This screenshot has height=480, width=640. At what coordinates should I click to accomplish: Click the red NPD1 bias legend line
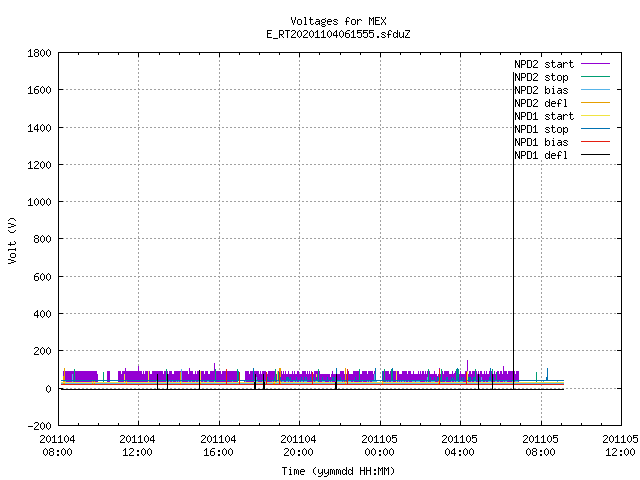coord(595,142)
